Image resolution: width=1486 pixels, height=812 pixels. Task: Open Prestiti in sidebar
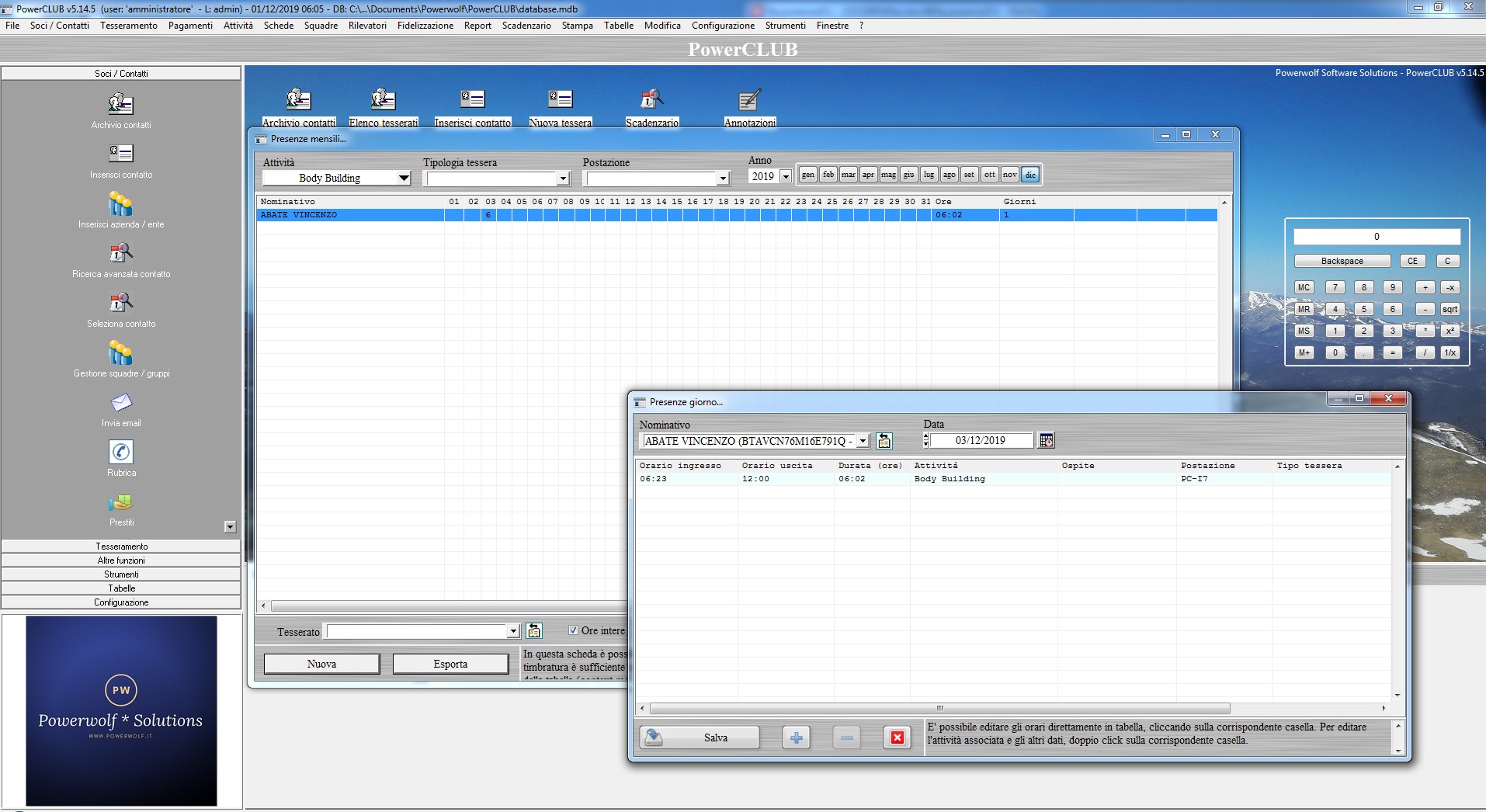click(x=121, y=508)
